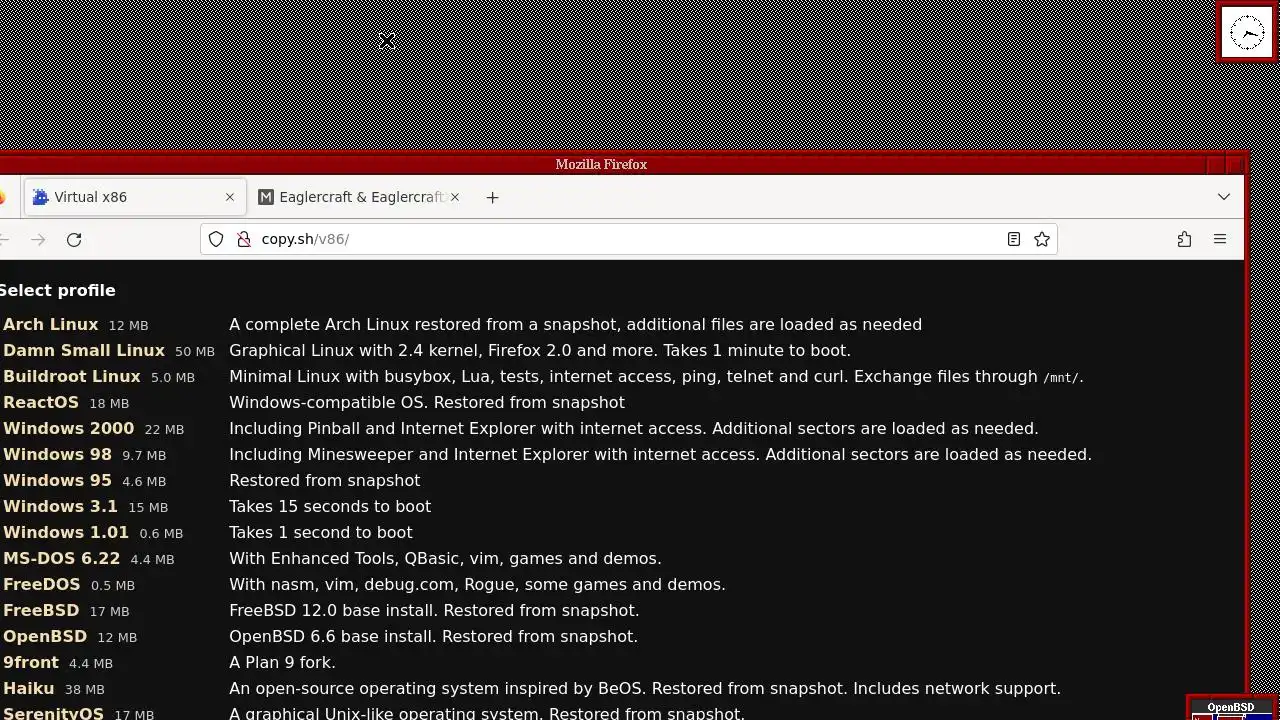The width and height of the screenshot is (1280, 720).
Task: Open a new tab with plus button
Action: [x=492, y=197]
